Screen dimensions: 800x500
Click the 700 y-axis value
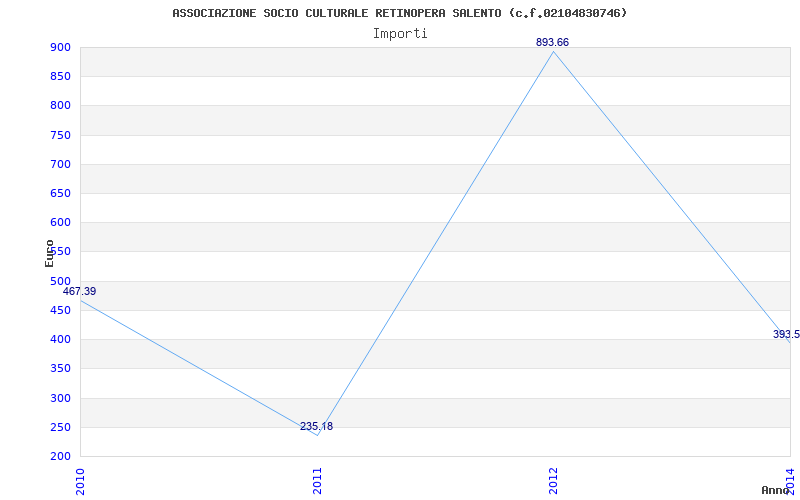point(60,164)
